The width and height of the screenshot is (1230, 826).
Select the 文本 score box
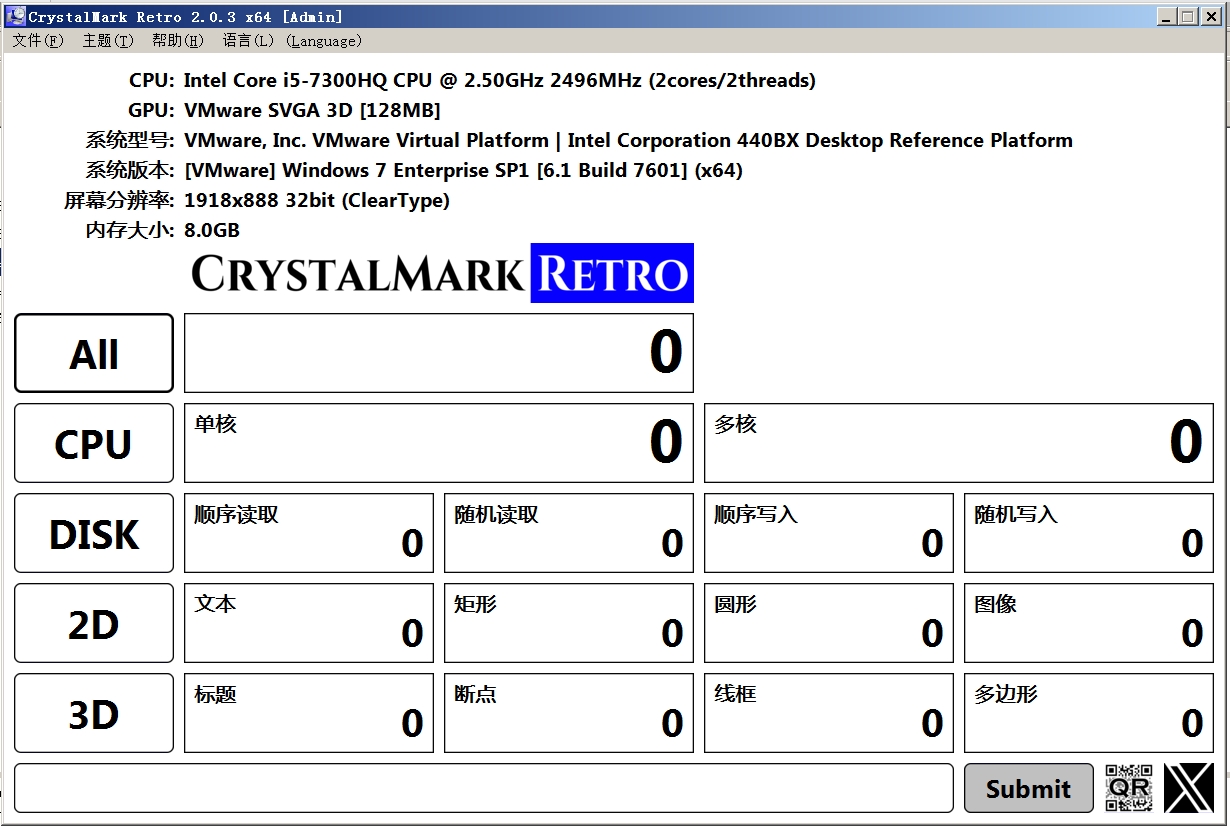coord(309,623)
